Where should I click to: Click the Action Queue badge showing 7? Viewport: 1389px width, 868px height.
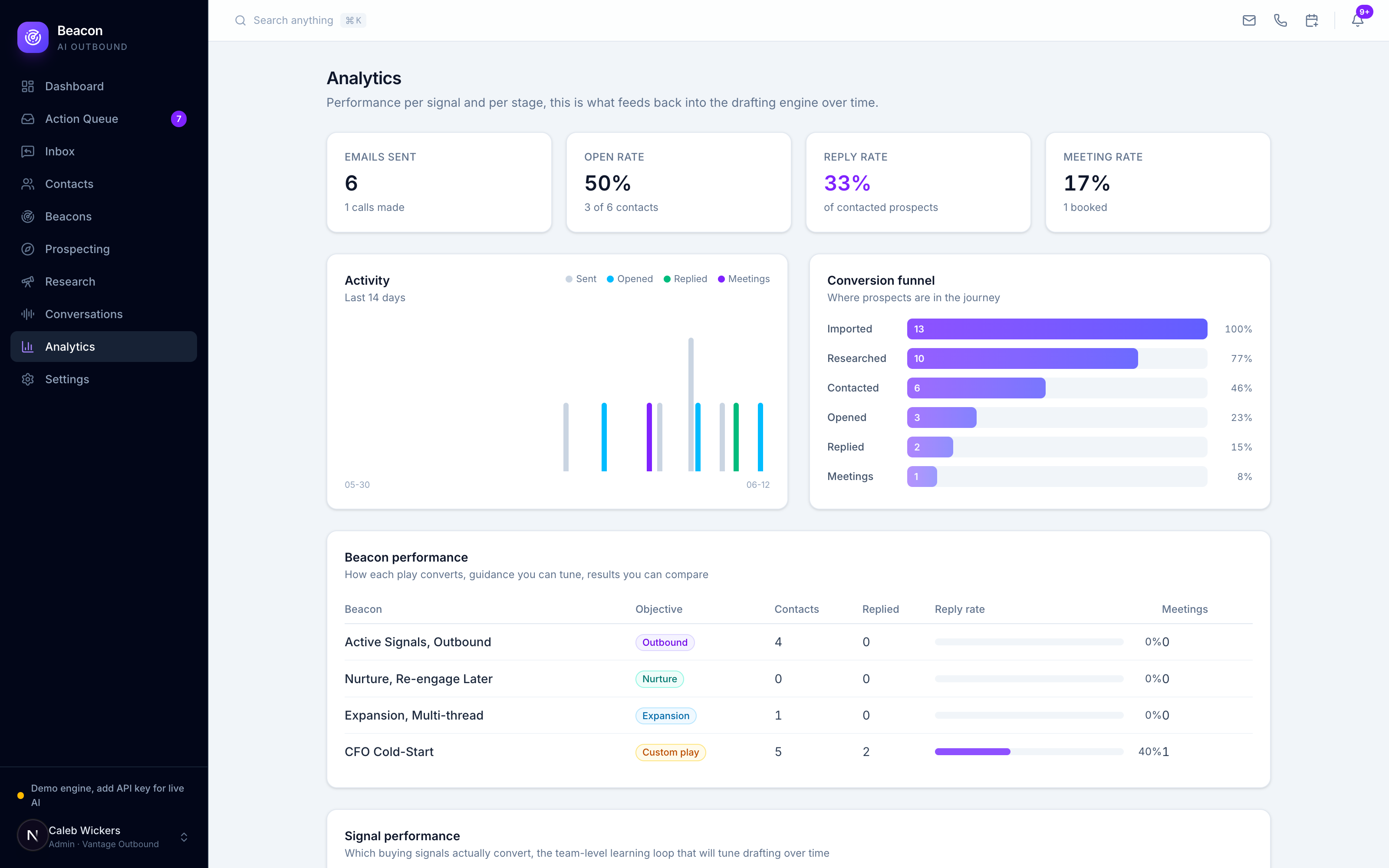pyautogui.click(x=178, y=119)
